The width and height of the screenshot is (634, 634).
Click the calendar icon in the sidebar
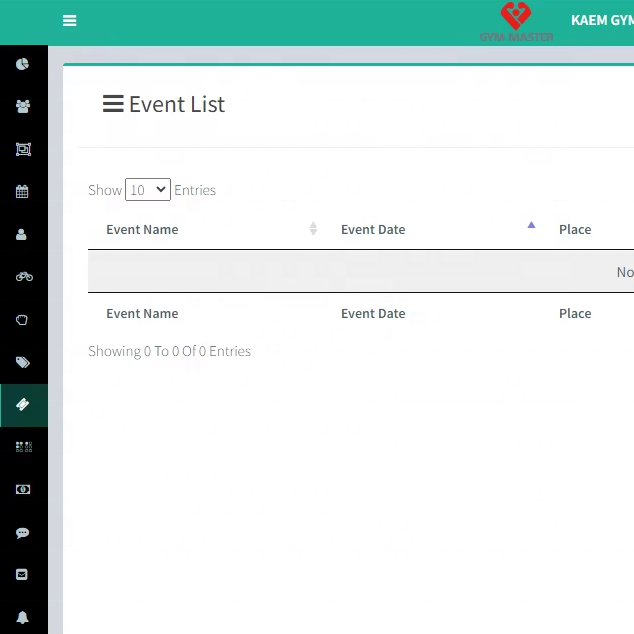[22, 192]
